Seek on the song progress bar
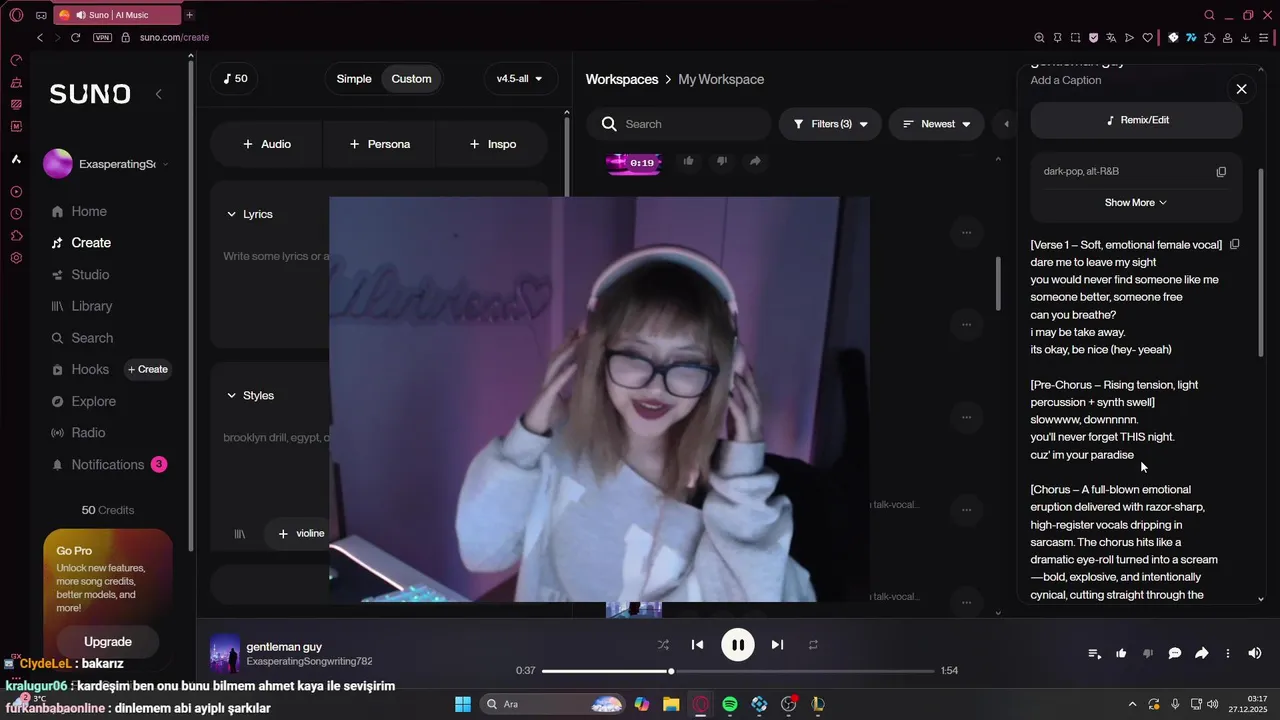This screenshot has height=720, width=1280. click(x=738, y=671)
